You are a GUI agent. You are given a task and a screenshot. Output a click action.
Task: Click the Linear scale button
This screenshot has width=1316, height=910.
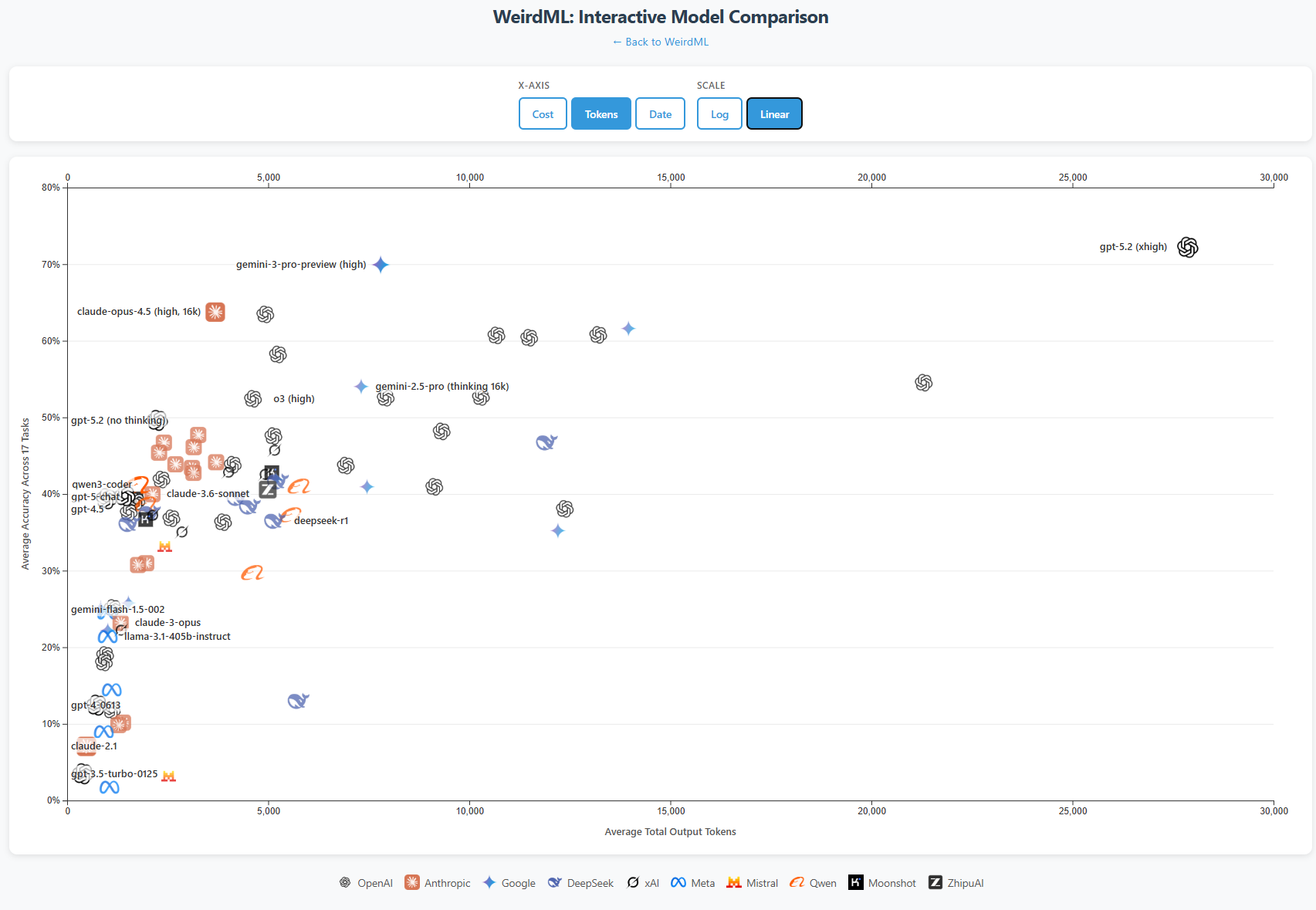pyautogui.click(x=774, y=113)
